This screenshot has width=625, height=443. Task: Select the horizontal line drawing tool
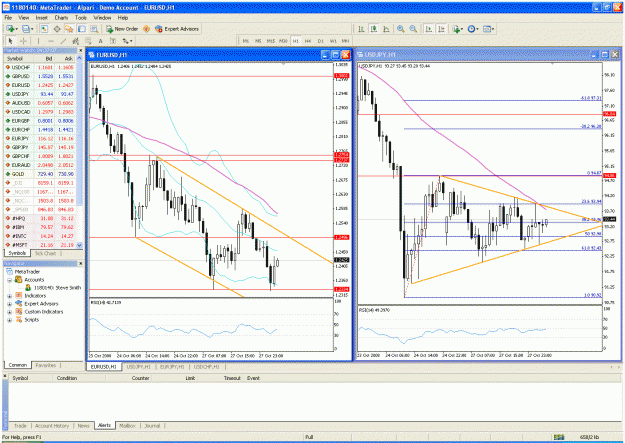point(51,41)
